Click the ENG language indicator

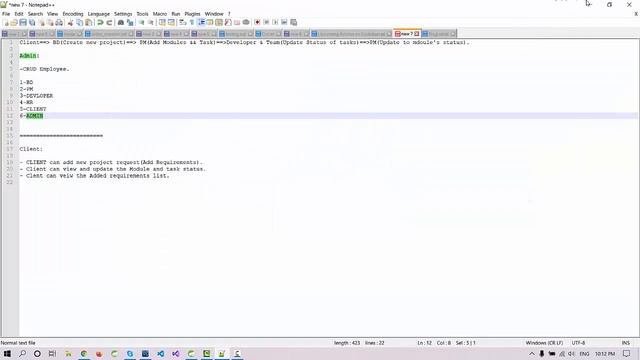(x=584, y=353)
